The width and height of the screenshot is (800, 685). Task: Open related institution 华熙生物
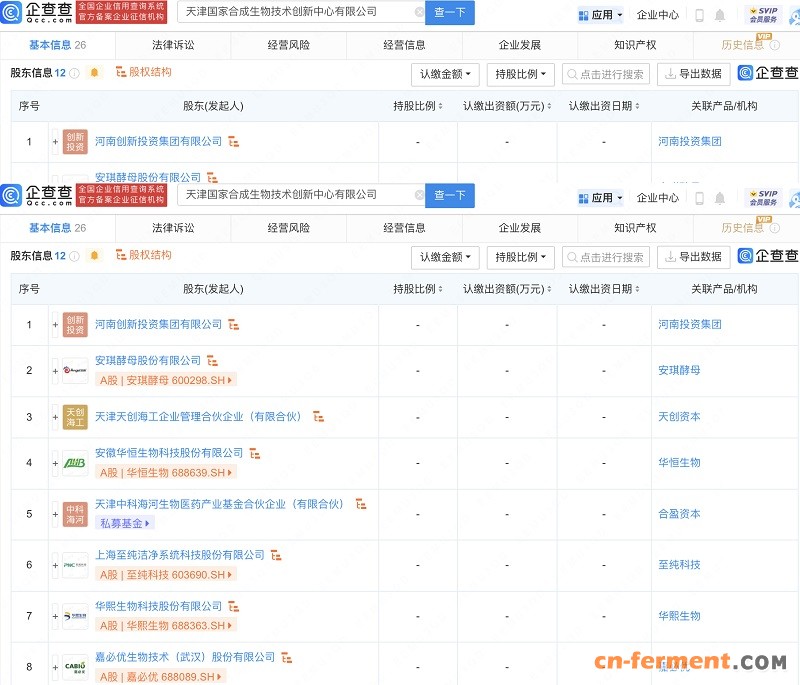[x=679, y=616]
